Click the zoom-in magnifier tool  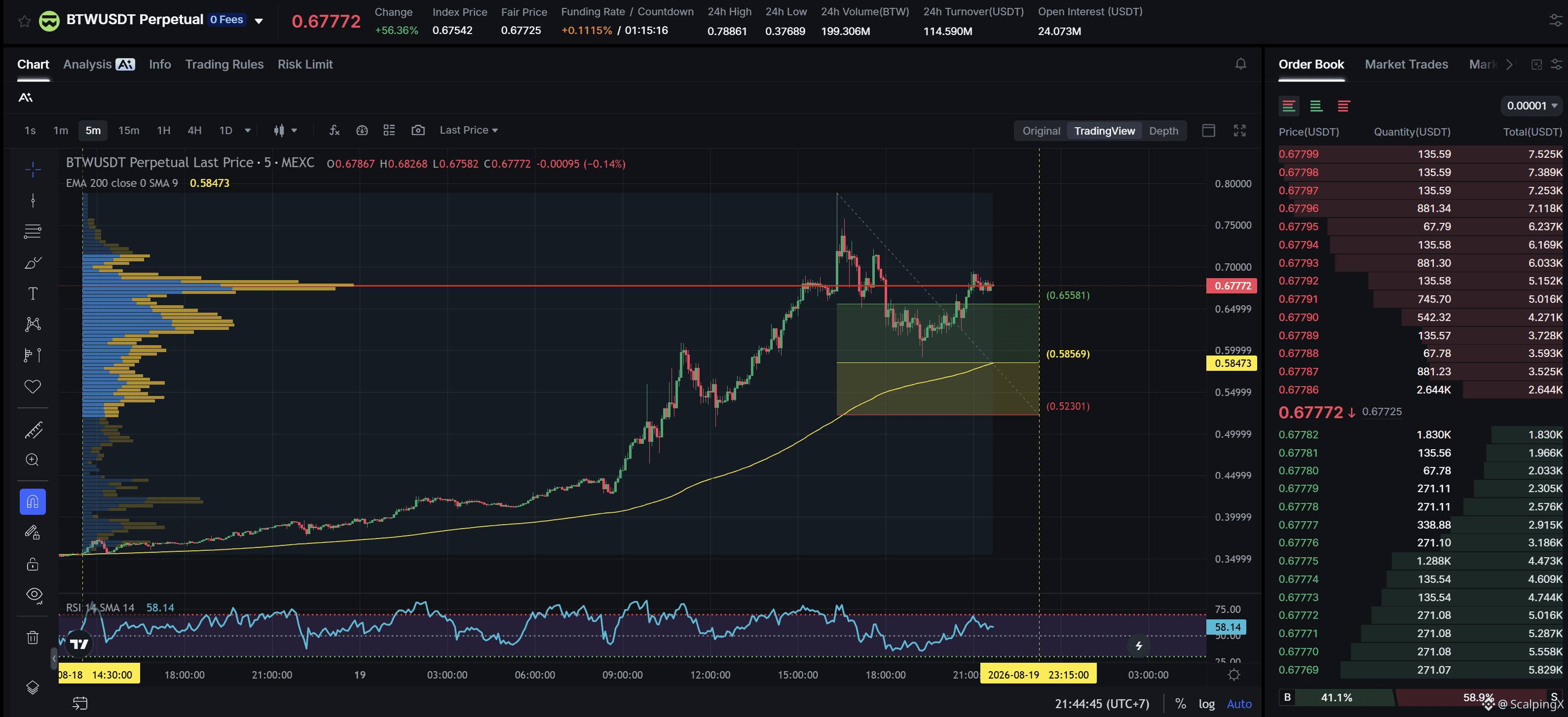33,460
